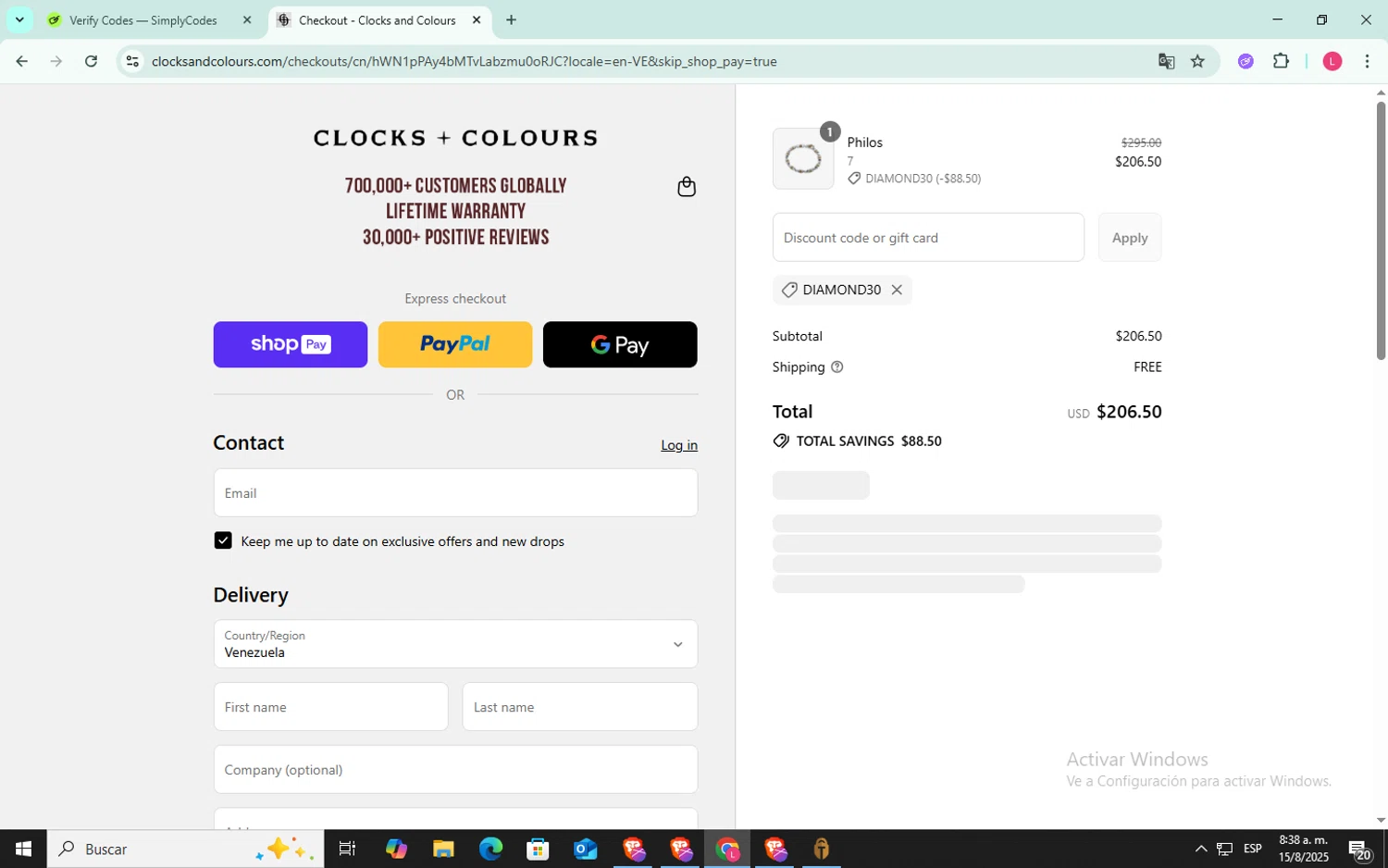This screenshot has width=1388, height=868.
Task: Click the Discount code or gift card field
Action: (928, 238)
